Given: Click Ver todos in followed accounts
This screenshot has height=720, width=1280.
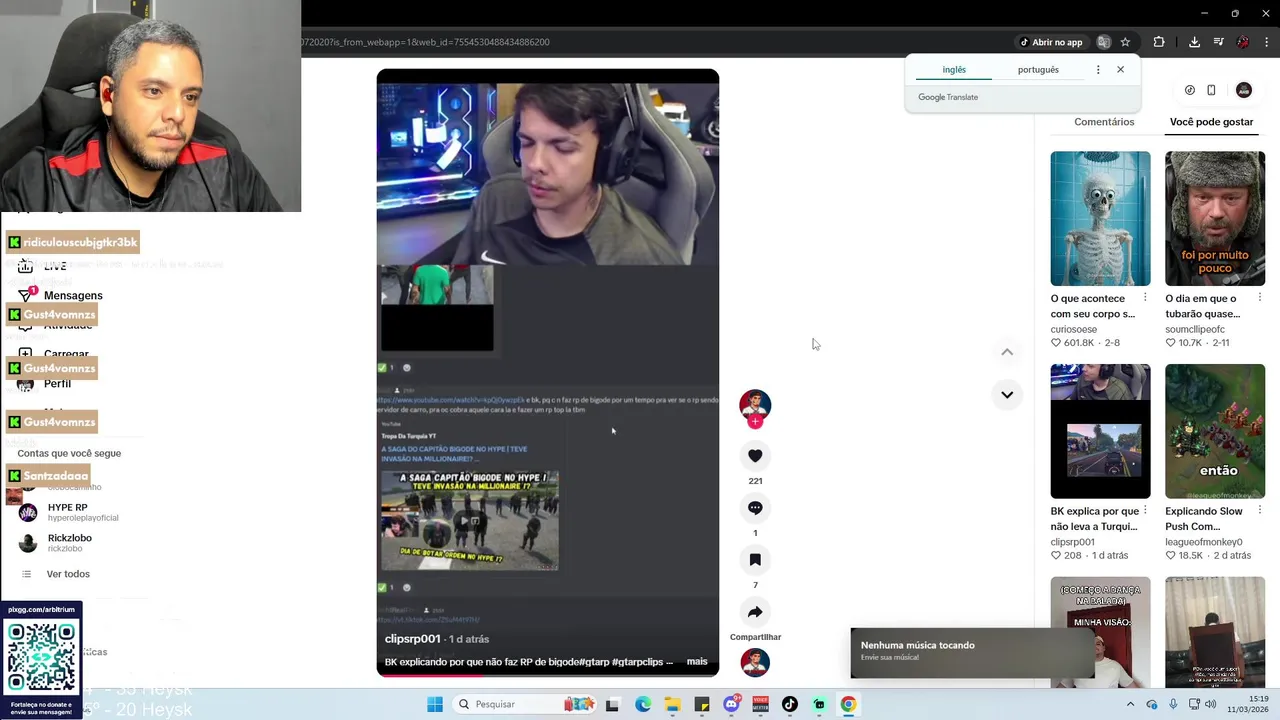Looking at the screenshot, I should coord(68,574).
